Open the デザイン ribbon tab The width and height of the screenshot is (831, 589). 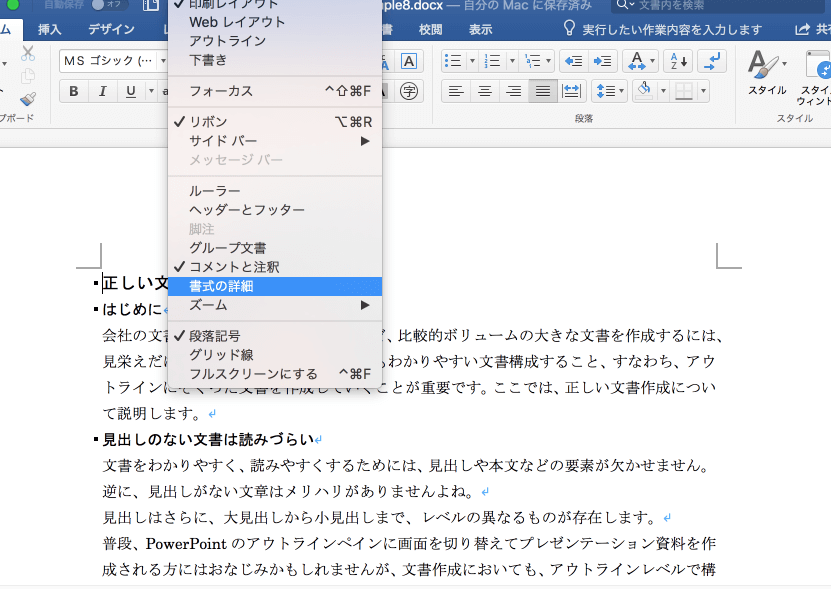tap(111, 30)
